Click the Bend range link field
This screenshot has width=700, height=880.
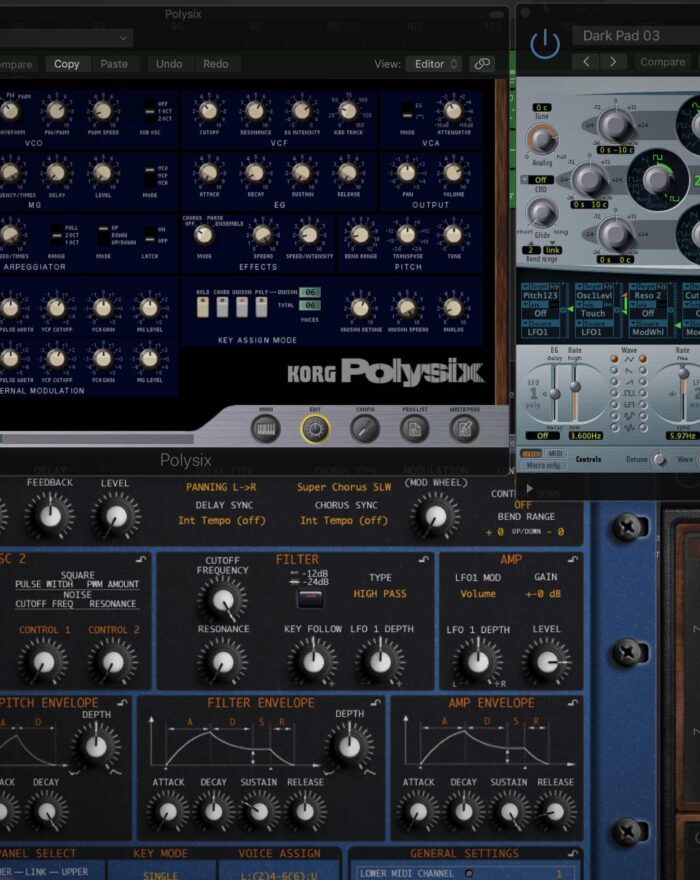tap(553, 250)
